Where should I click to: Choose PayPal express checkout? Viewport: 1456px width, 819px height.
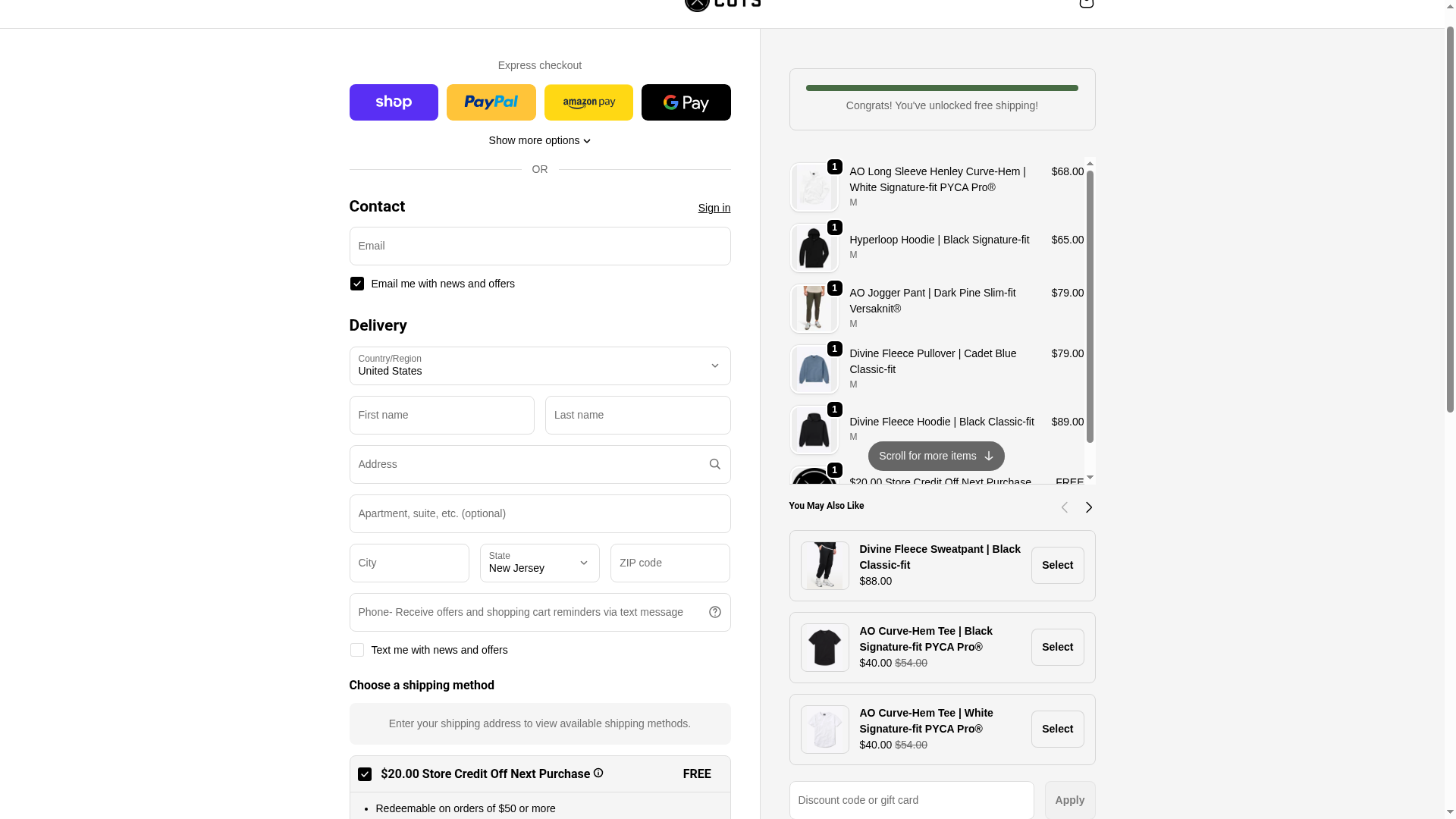pos(491,102)
